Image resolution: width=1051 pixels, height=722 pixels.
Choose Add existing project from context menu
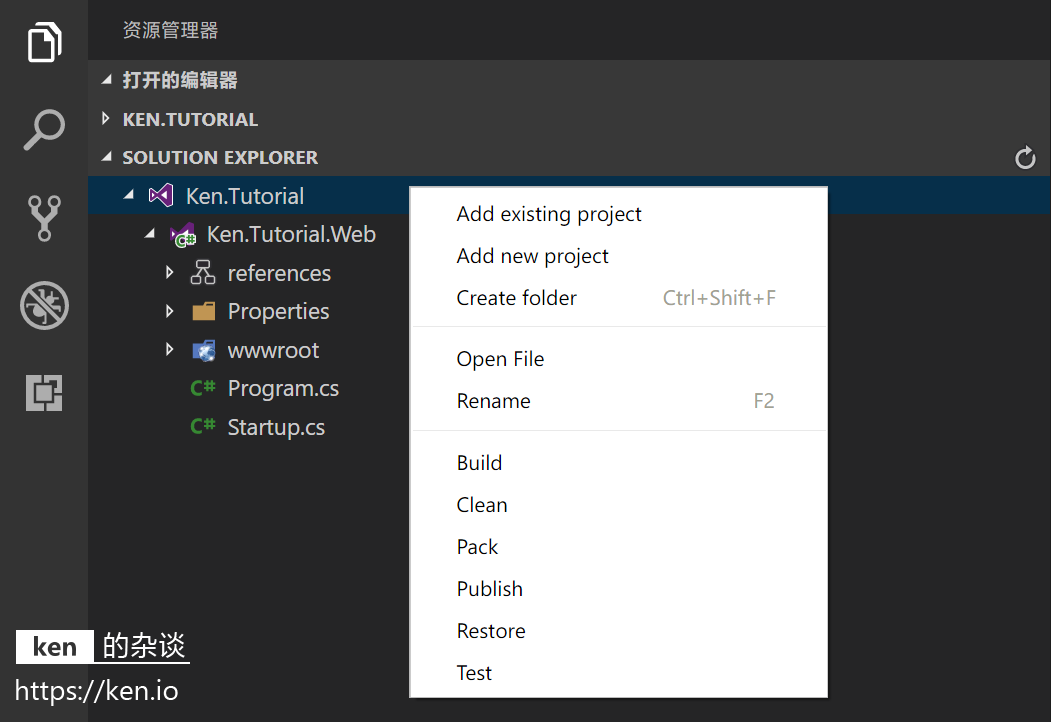coord(618,214)
